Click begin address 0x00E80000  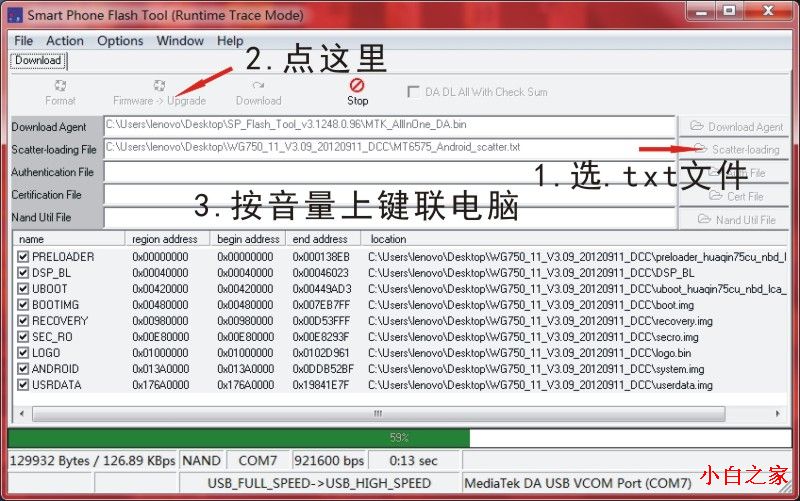pos(245,337)
